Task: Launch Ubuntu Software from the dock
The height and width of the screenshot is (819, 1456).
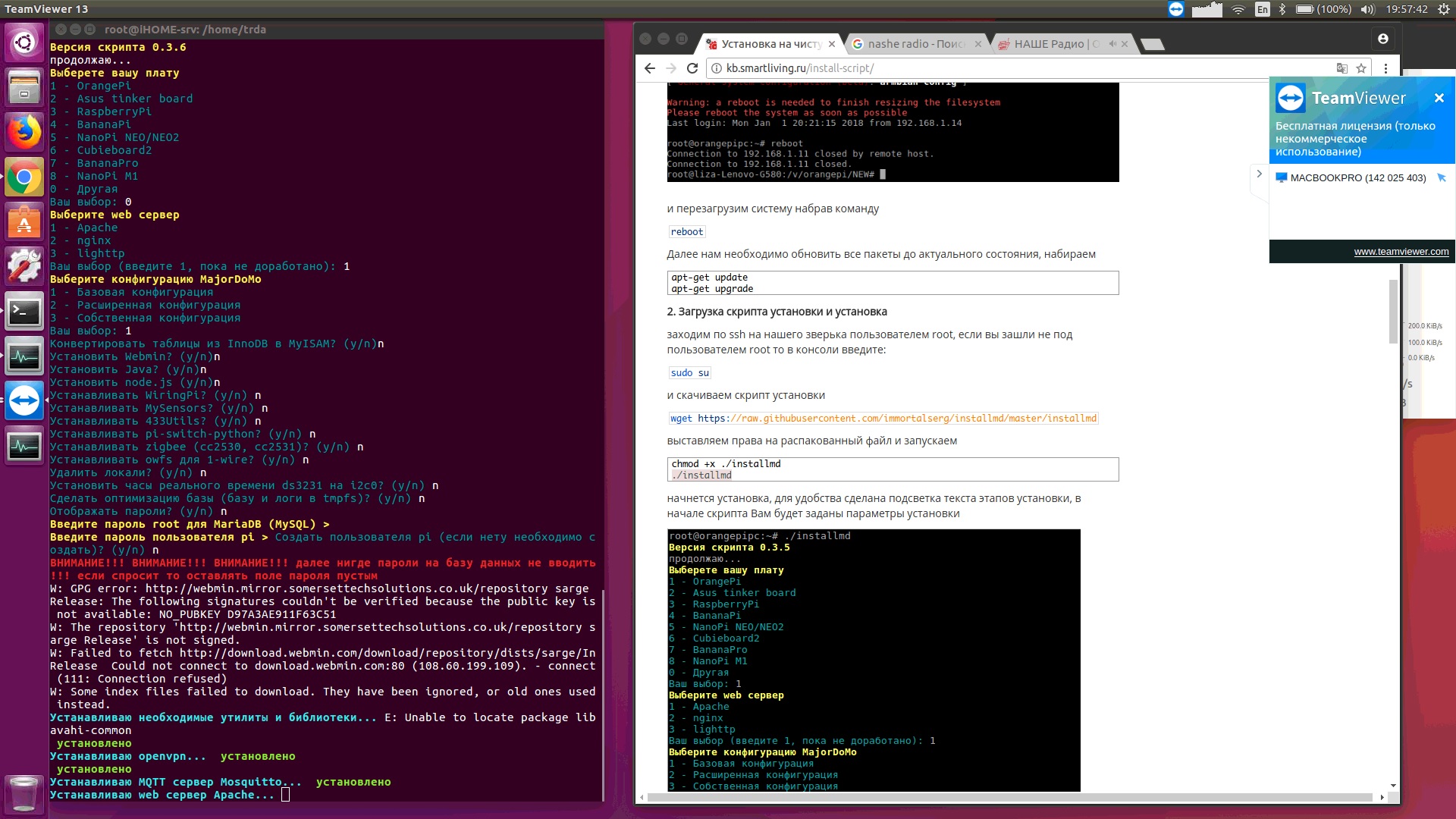Action: pyautogui.click(x=25, y=222)
